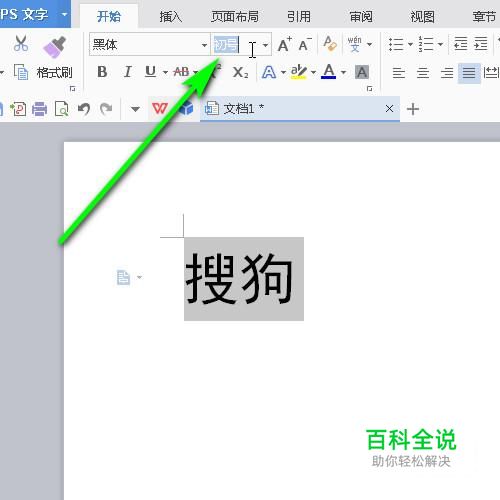Image resolution: width=500 pixels, height=500 pixels.
Task: Click the Redo arrow icon
Action: coord(106,109)
